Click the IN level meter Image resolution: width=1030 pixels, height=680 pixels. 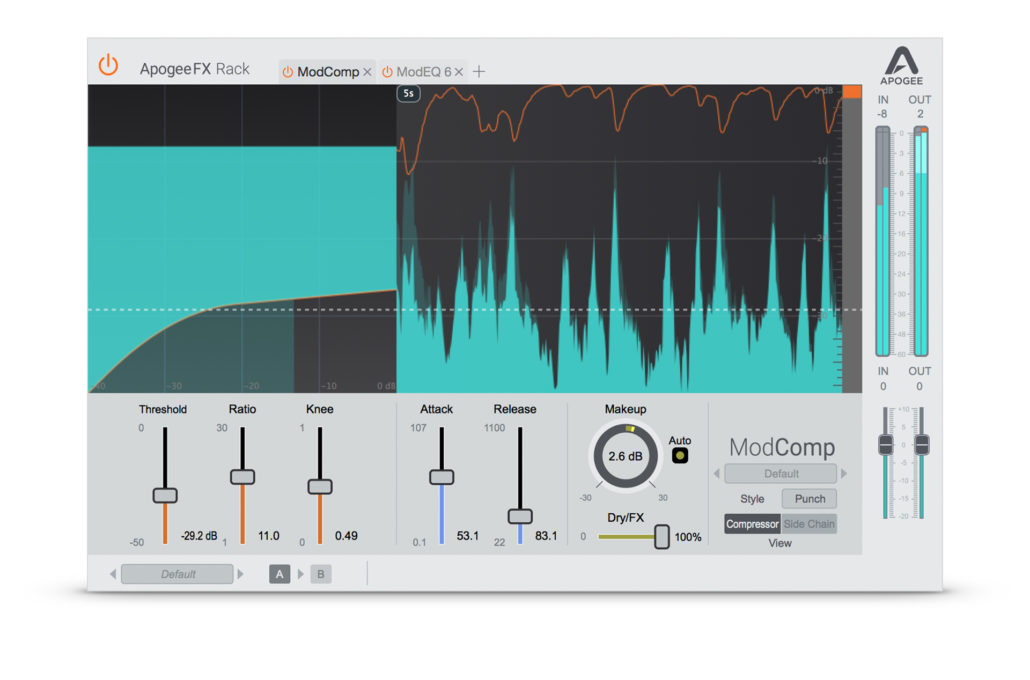pyautogui.click(x=883, y=242)
